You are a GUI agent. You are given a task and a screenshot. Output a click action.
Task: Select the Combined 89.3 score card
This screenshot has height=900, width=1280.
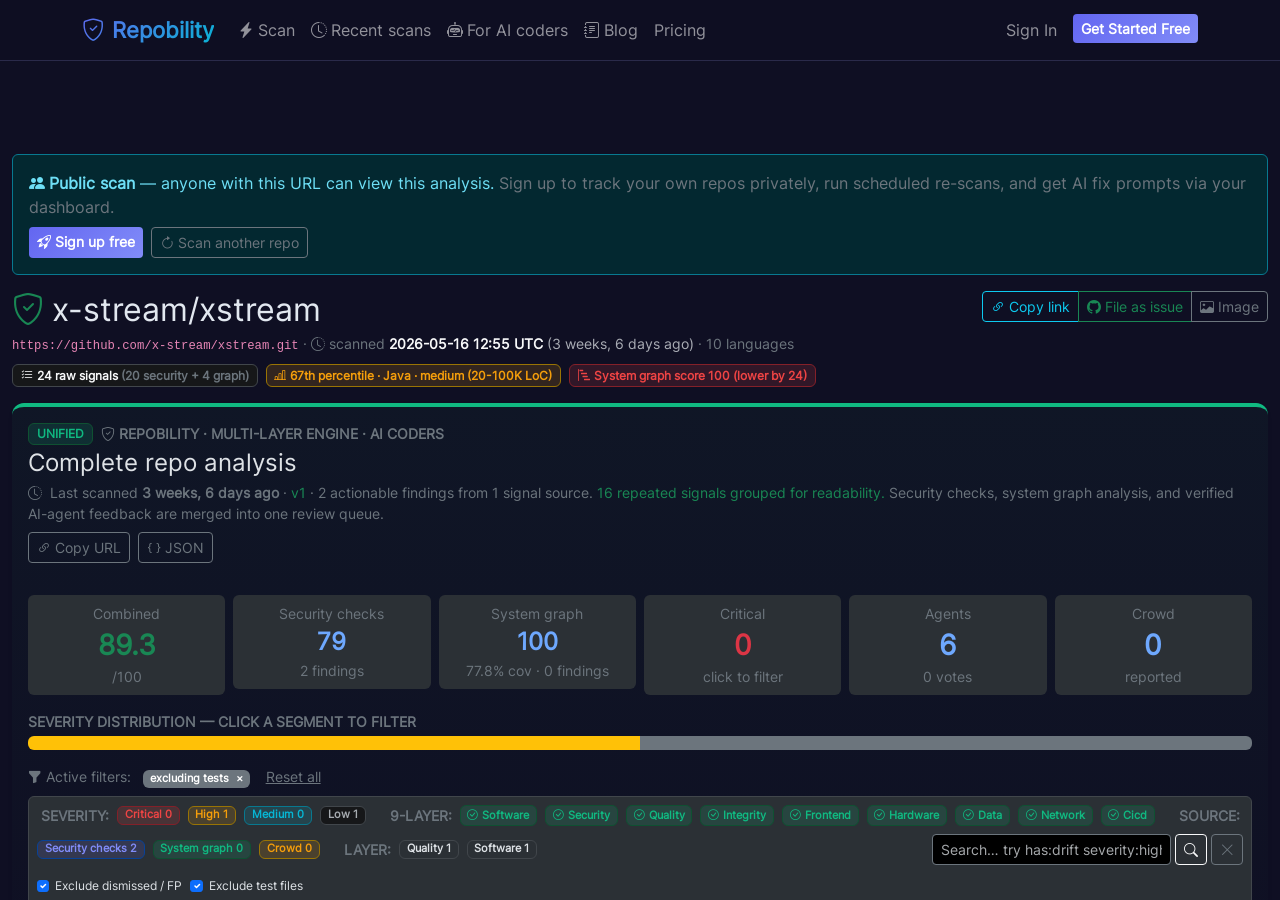click(126, 645)
